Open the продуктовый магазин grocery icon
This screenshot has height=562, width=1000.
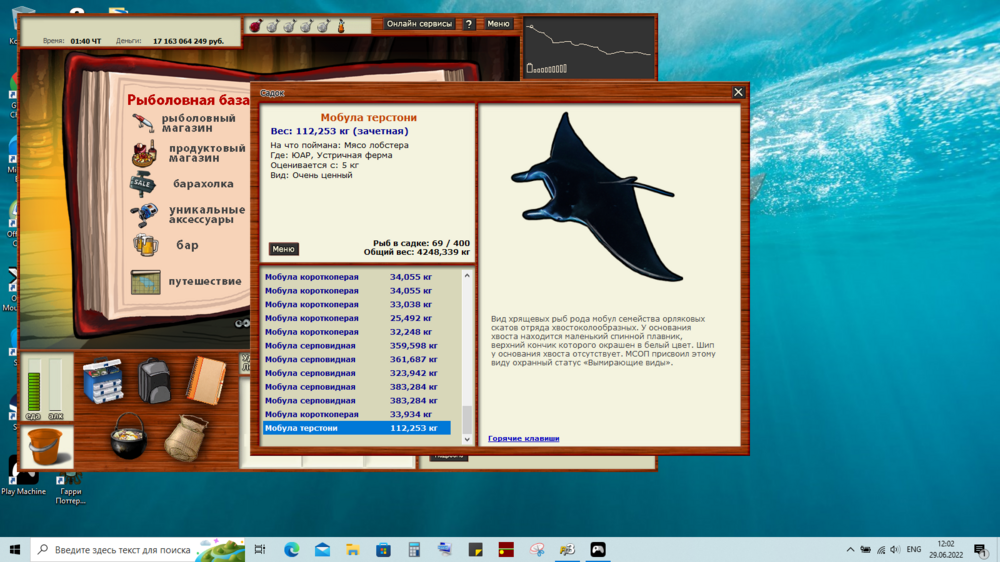144,154
